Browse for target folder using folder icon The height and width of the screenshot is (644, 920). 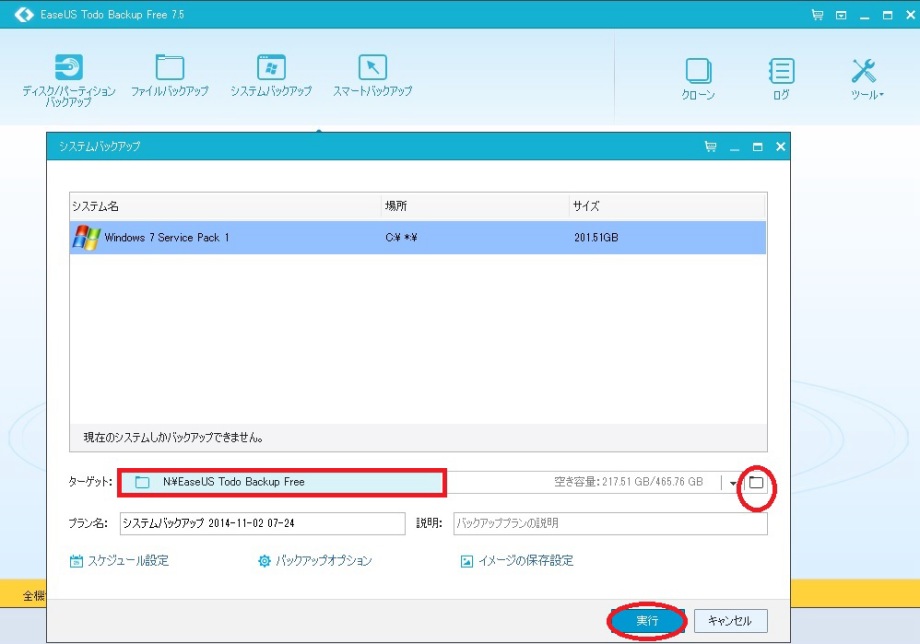[757, 483]
